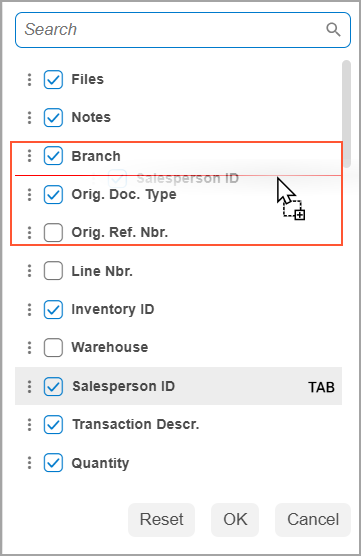This screenshot has width=361, height=556.
Task: Click the Reset button
Action: (x=161, y=519)
